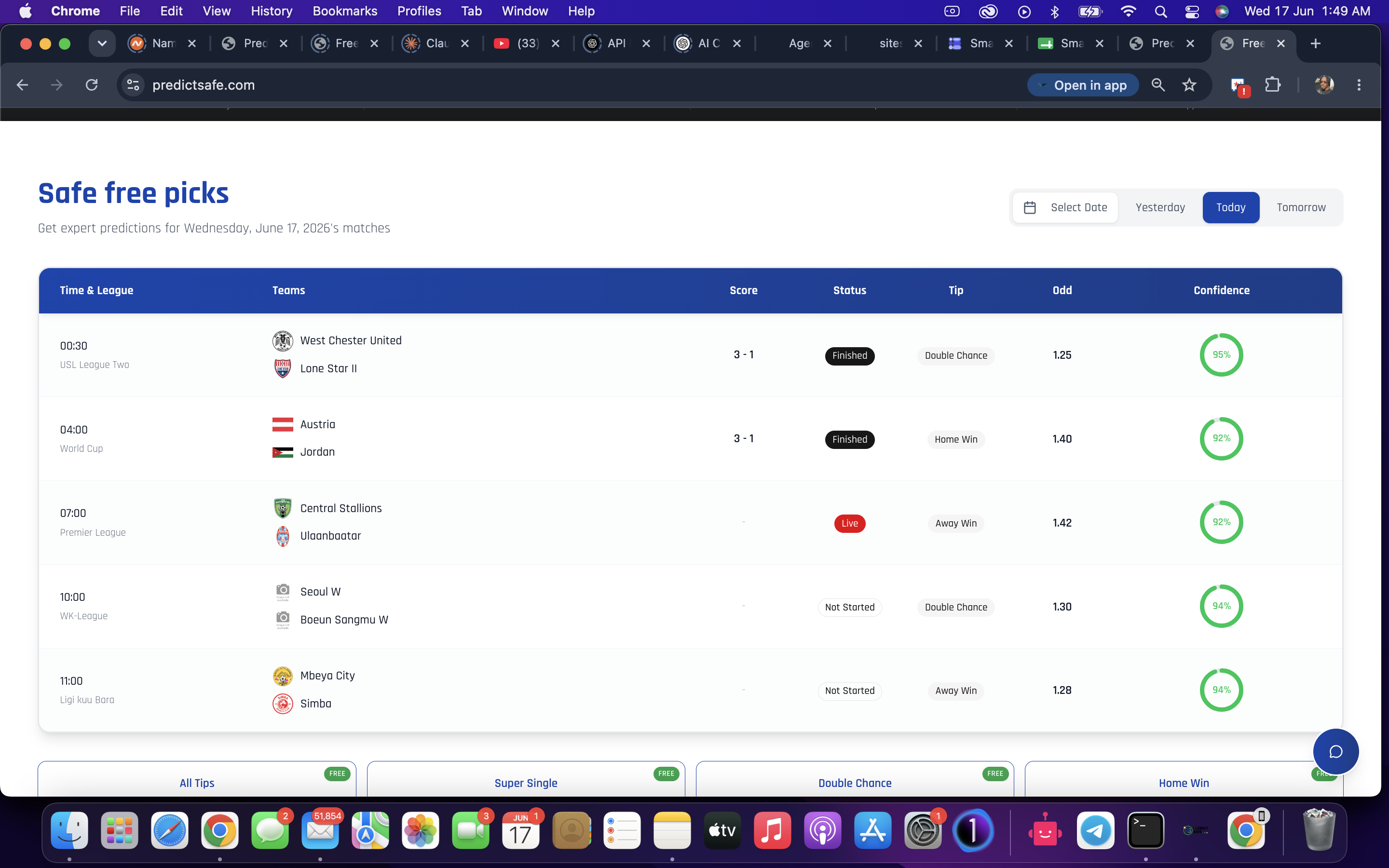Click the Simba club logo
The image size is (1389, 868).
pos(283,703)
